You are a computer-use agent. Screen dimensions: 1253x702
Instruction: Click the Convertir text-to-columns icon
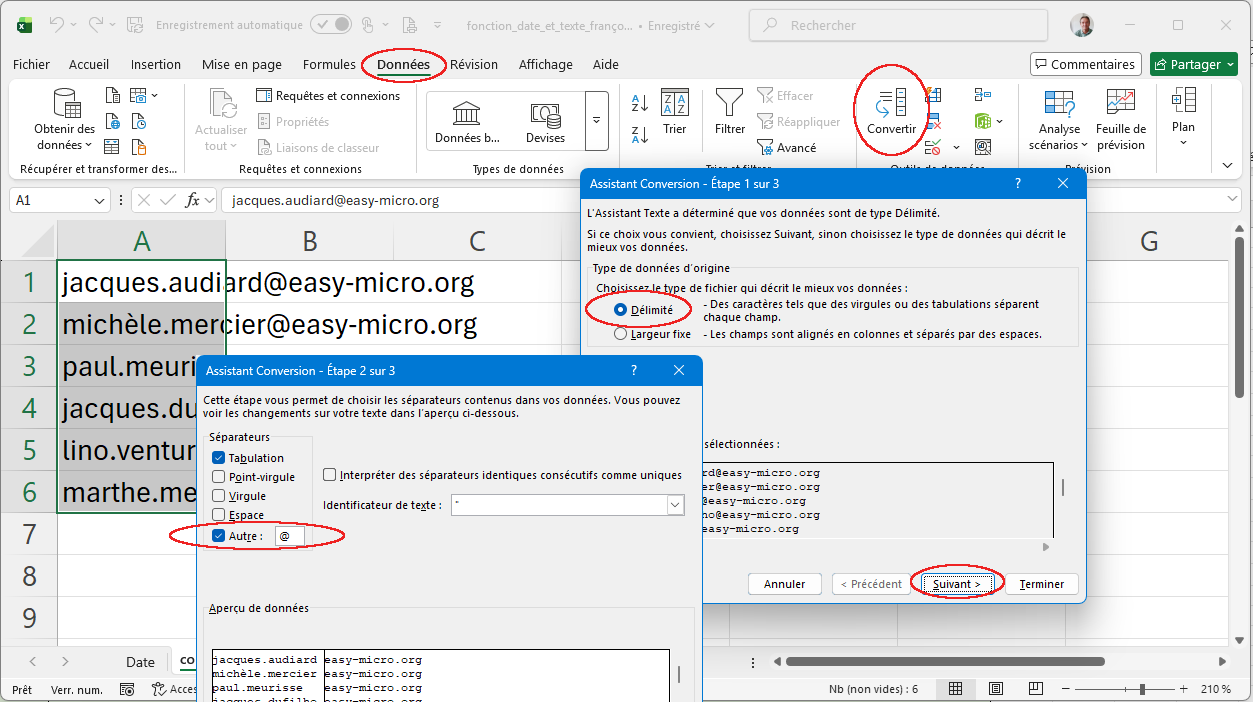[890, 104]
